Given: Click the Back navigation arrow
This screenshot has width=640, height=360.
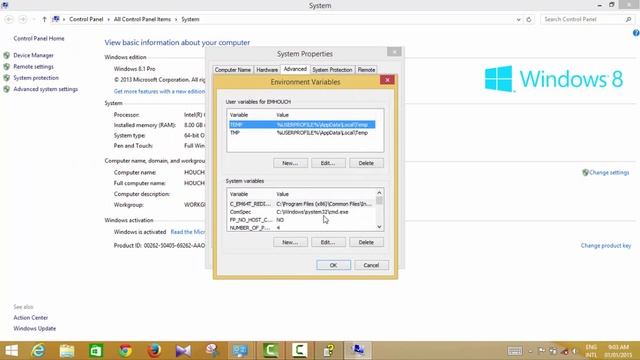Looking at the screenshot, I should [9, 19].
